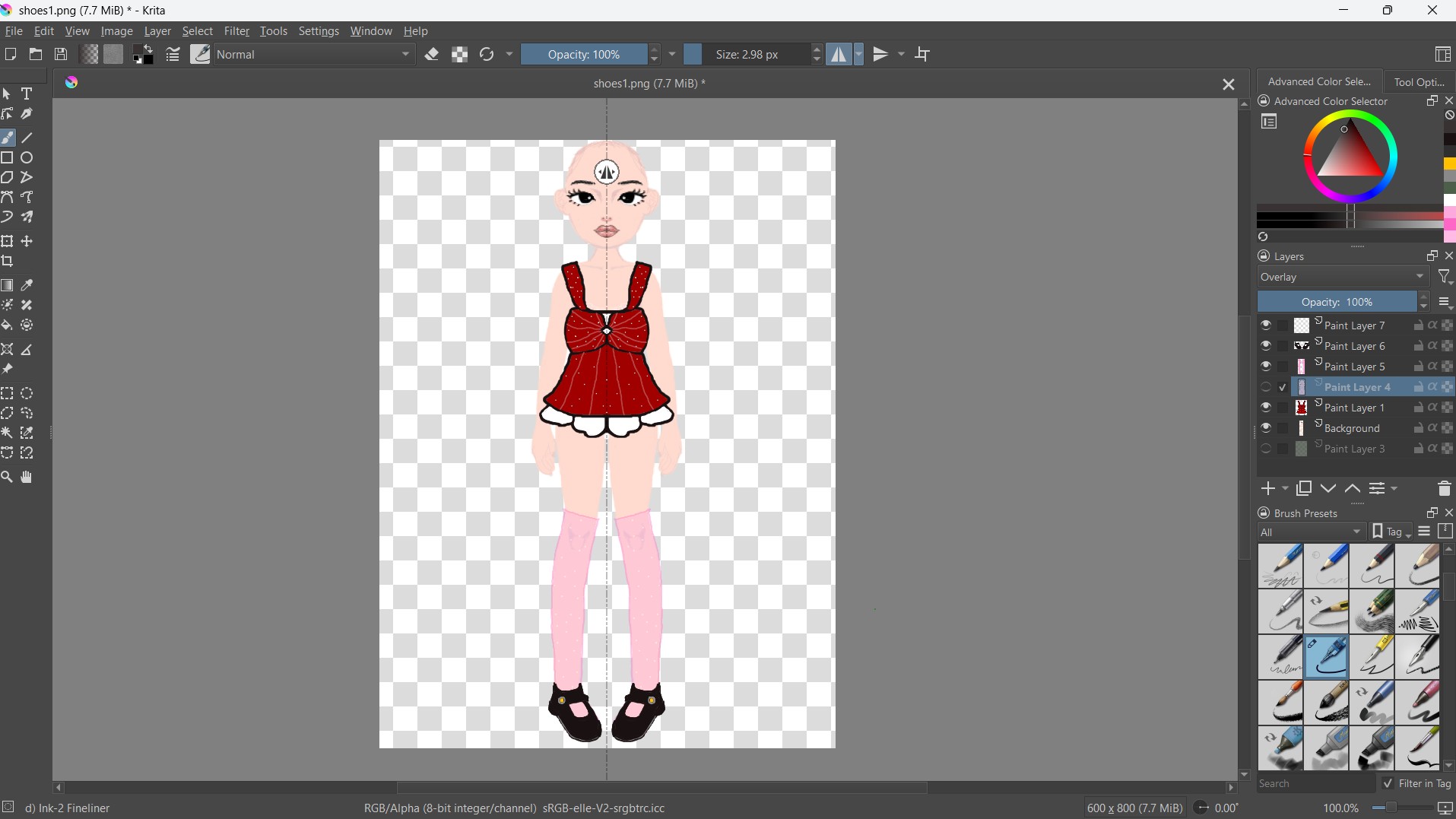1456x819 pixels.
Task: Pick the Color Sampler eyedropper tool
Action: click(x=27, y=285)
